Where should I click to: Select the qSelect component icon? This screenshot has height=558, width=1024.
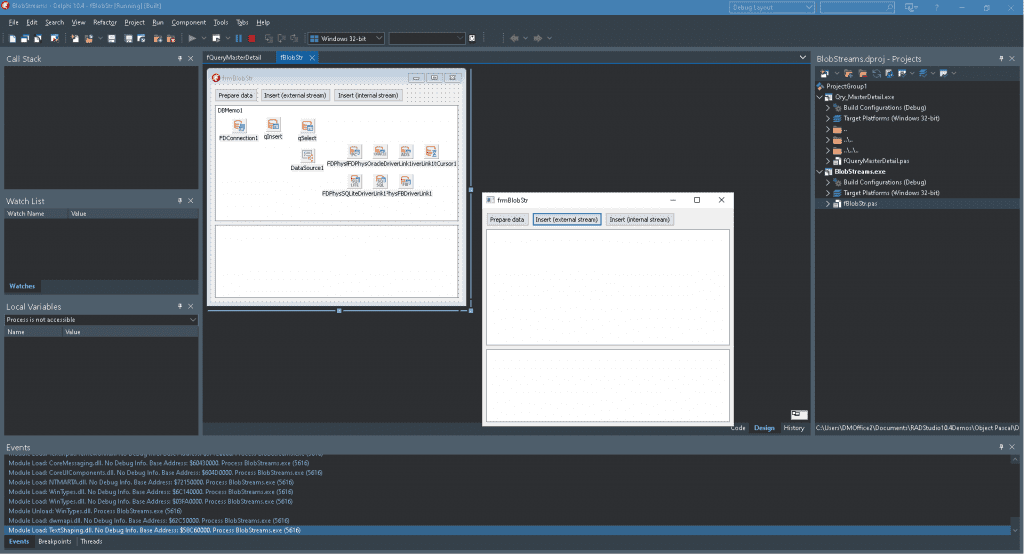[307, 126]
